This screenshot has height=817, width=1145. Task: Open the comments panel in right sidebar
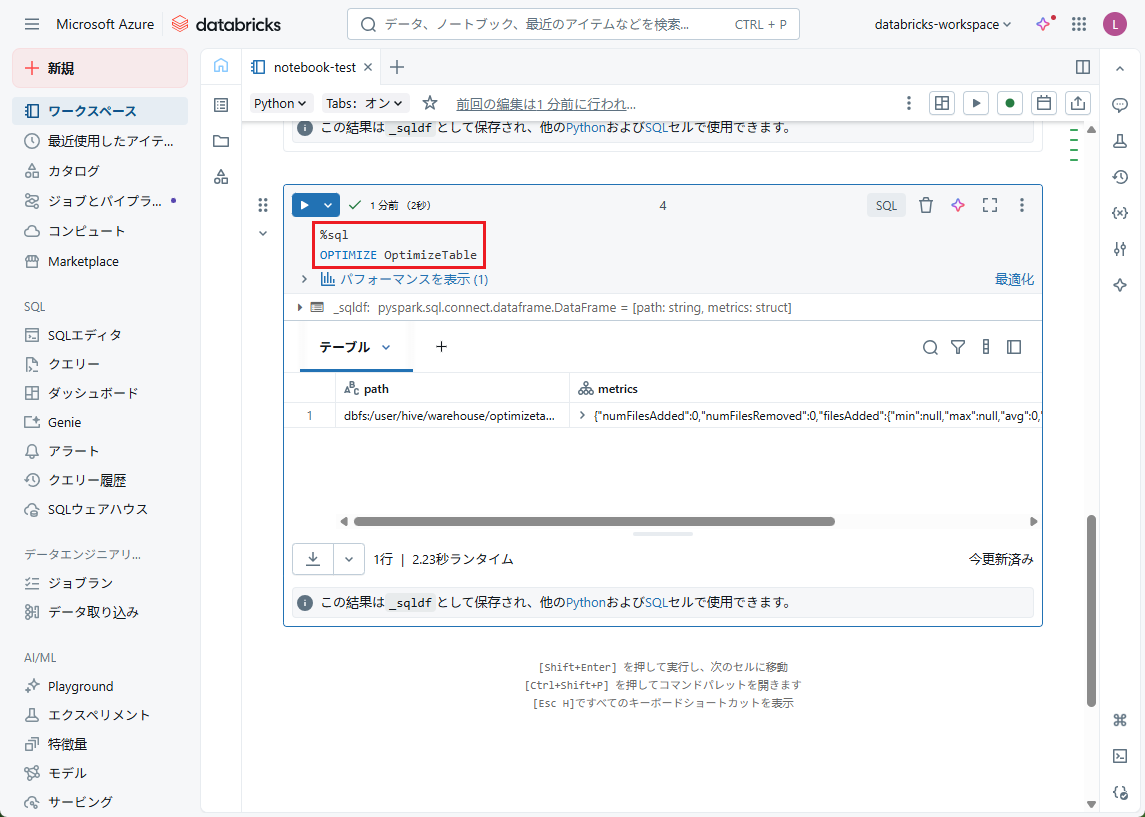pos(1120,105)
